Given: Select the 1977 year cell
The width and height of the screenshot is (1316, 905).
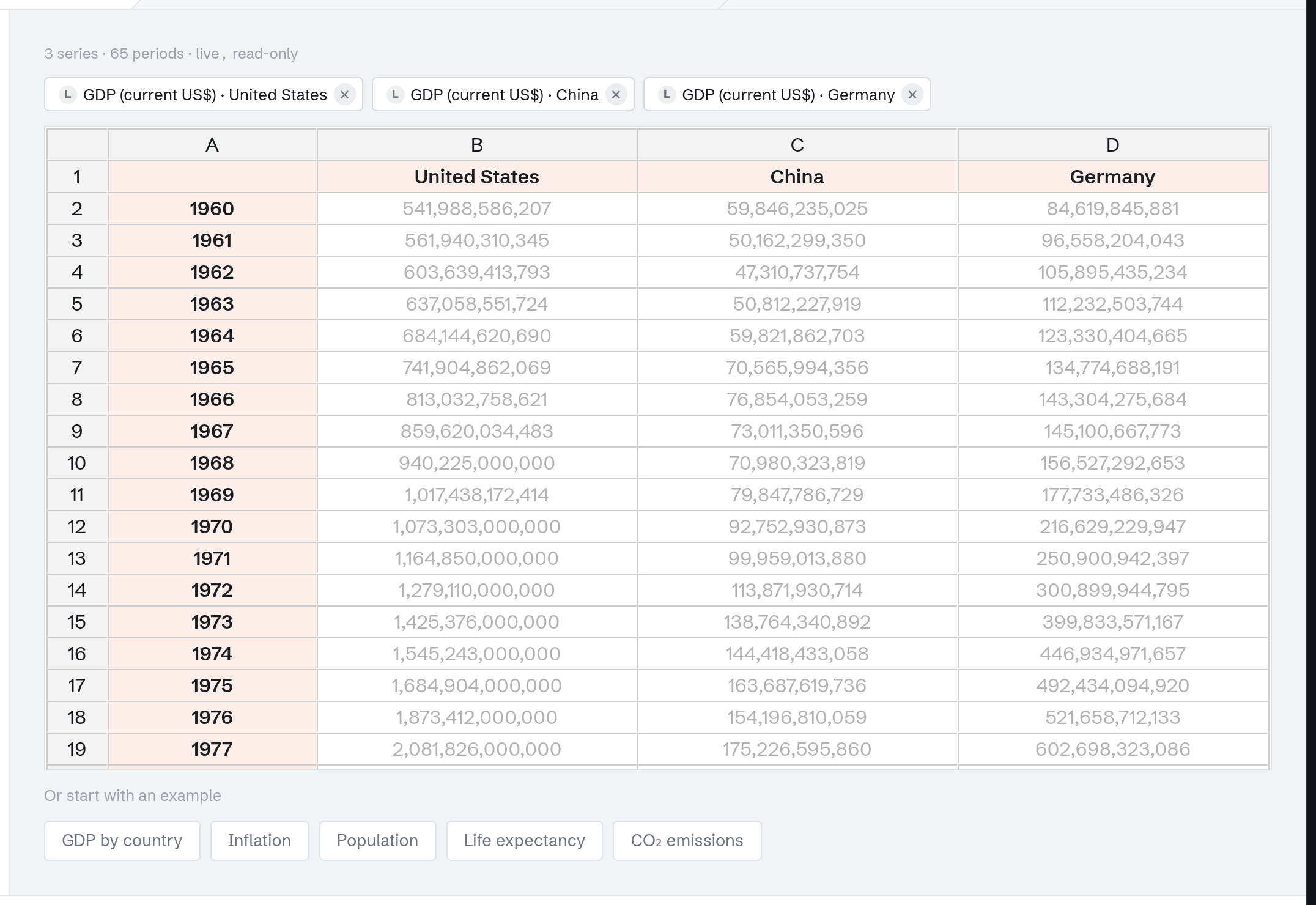Looking at the screenshot, I should pyautogui.click(x=212, y=749).
